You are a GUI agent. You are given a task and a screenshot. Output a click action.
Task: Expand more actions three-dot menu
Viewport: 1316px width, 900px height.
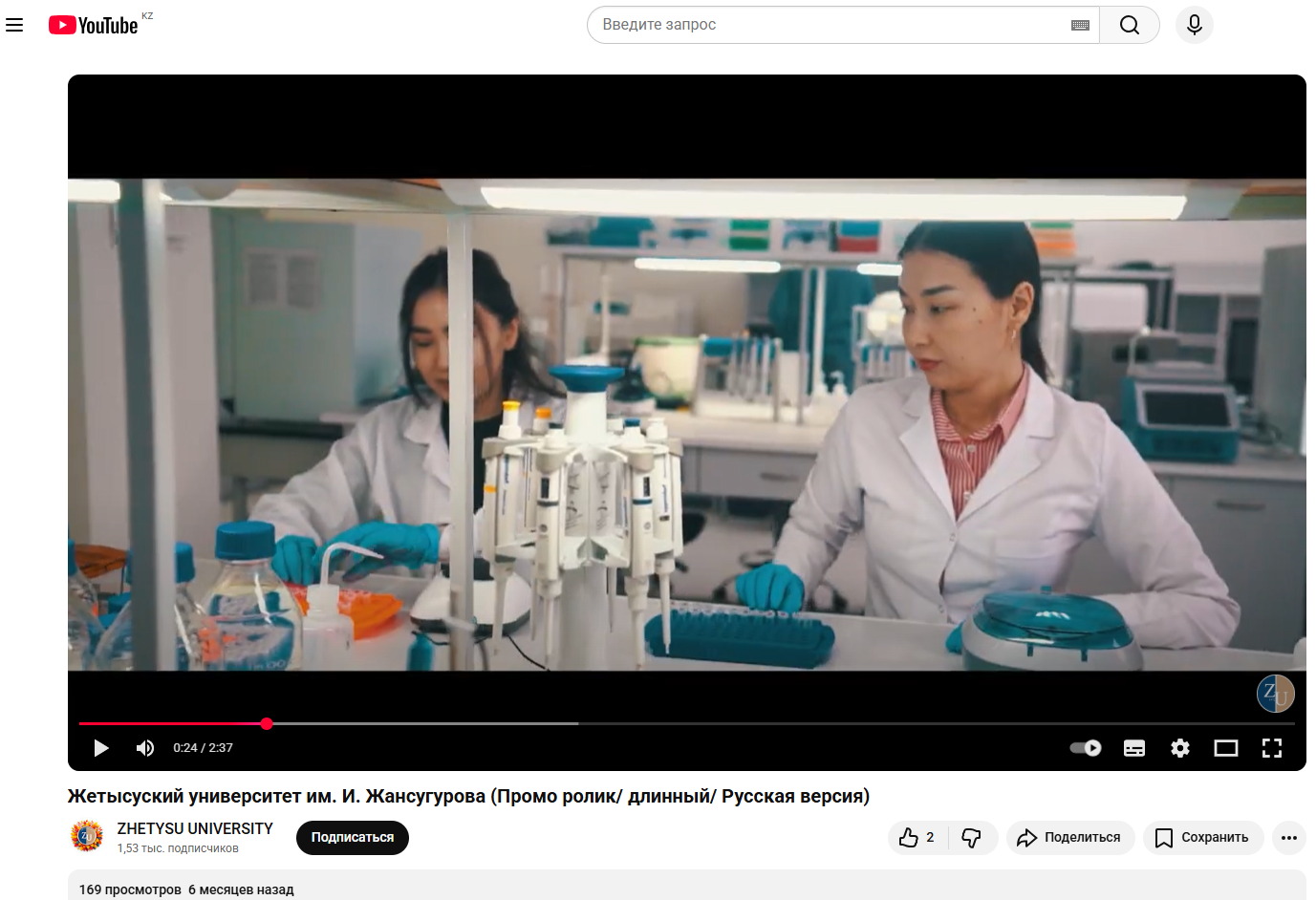click(1288, 838)
